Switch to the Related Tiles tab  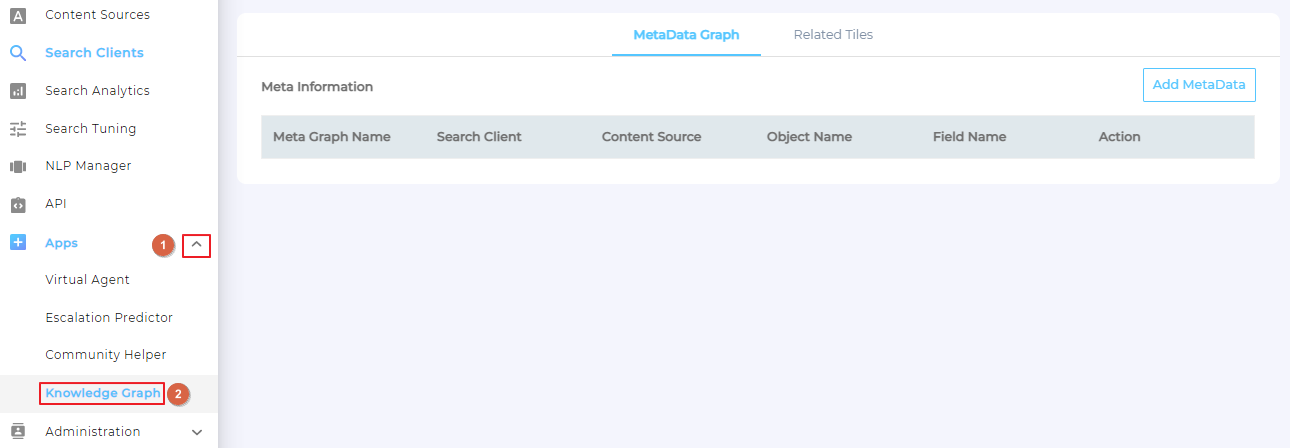point(833,35)
